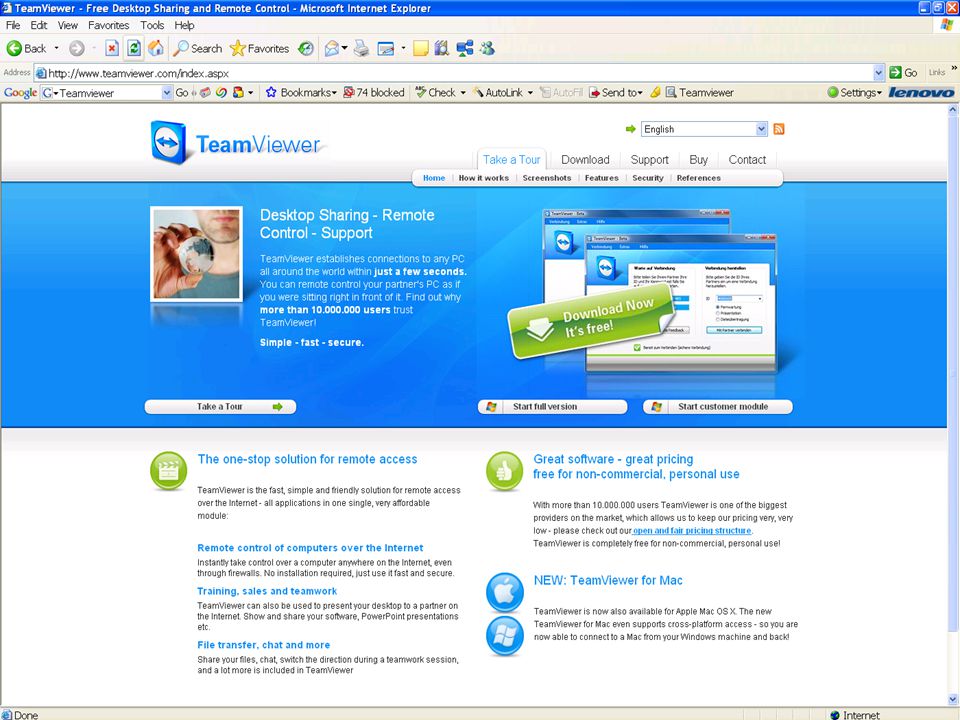Open the Edit menu
This screenshot has height=720, width=960.
pos(39,25)
